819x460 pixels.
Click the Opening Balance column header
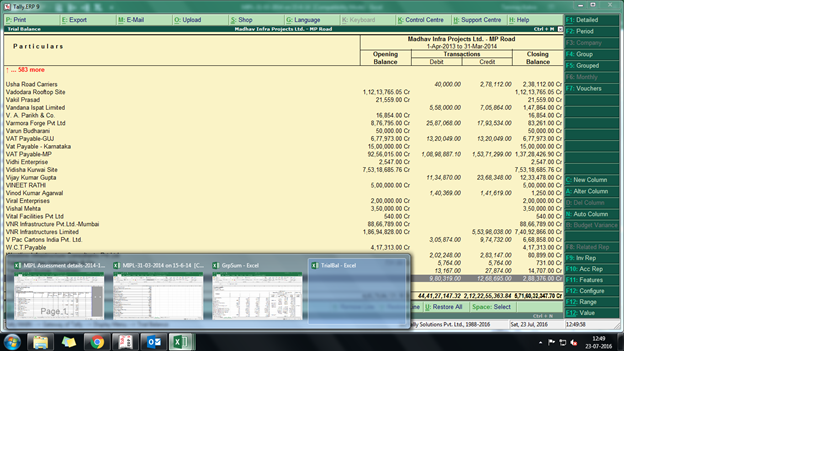pos(385,58)
